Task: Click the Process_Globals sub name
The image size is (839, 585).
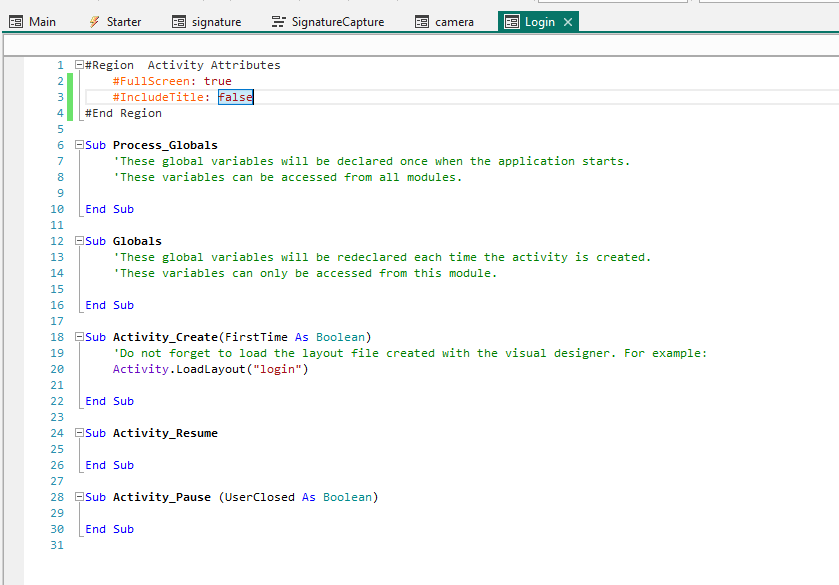Action: (165, 145)
